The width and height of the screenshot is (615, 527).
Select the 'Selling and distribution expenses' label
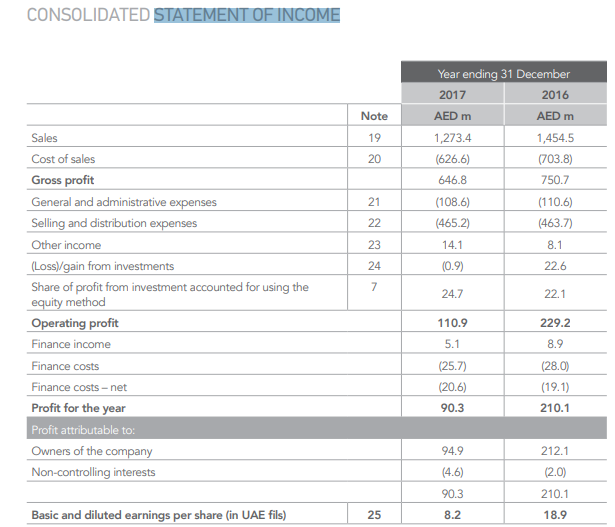point(114,223)
